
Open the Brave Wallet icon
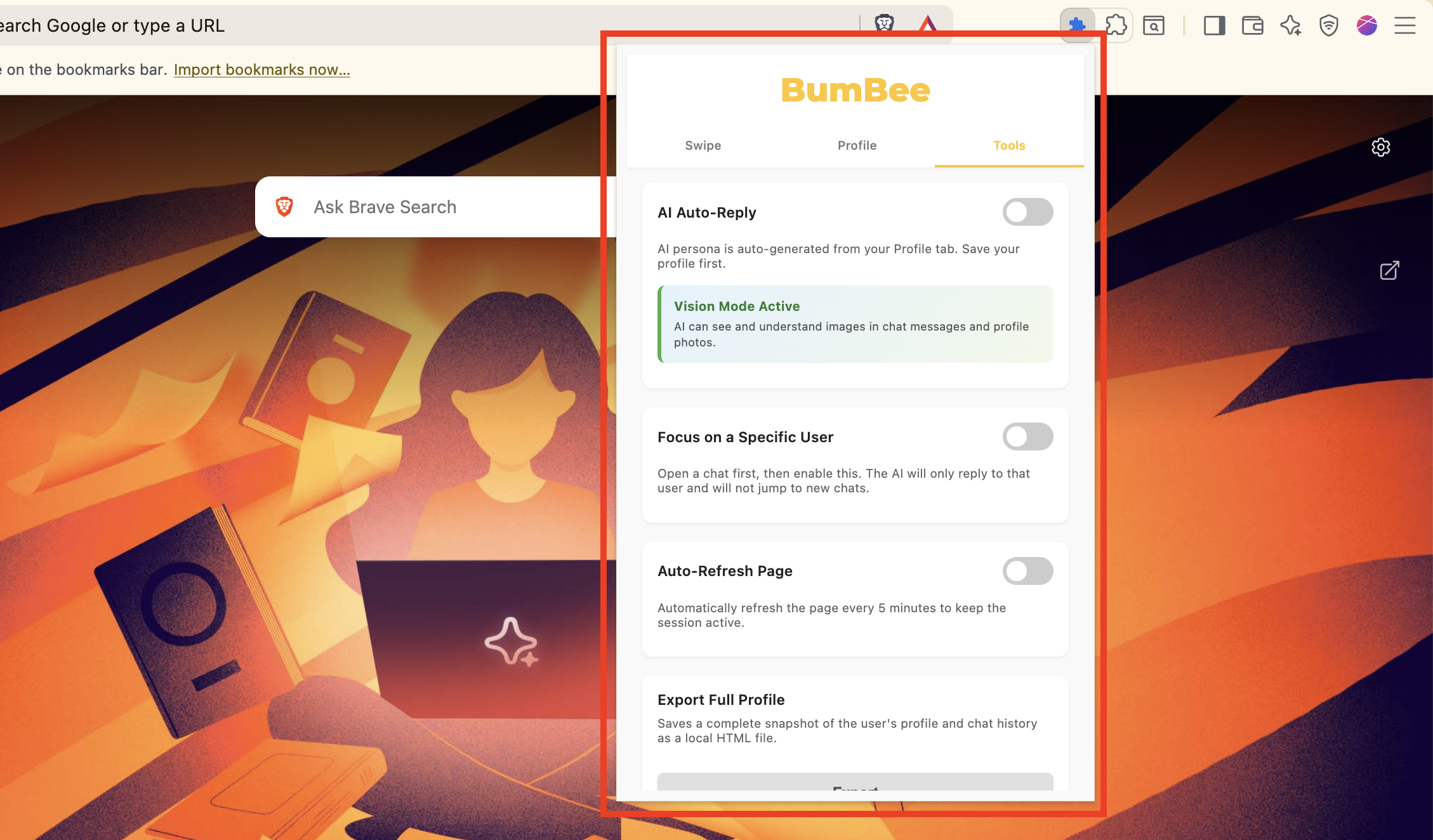click(1253, 25)
